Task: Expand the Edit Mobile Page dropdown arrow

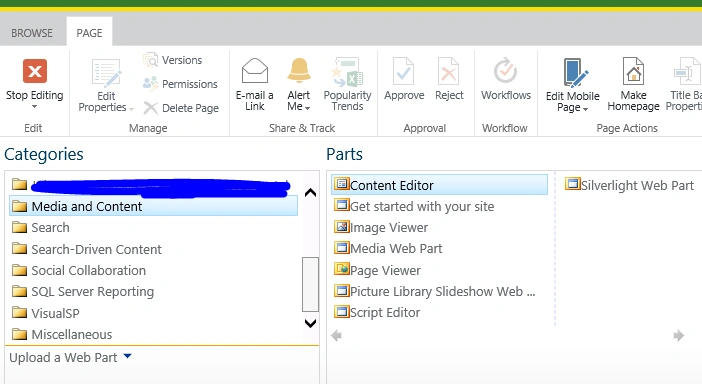Action: [x=585, y=109]
